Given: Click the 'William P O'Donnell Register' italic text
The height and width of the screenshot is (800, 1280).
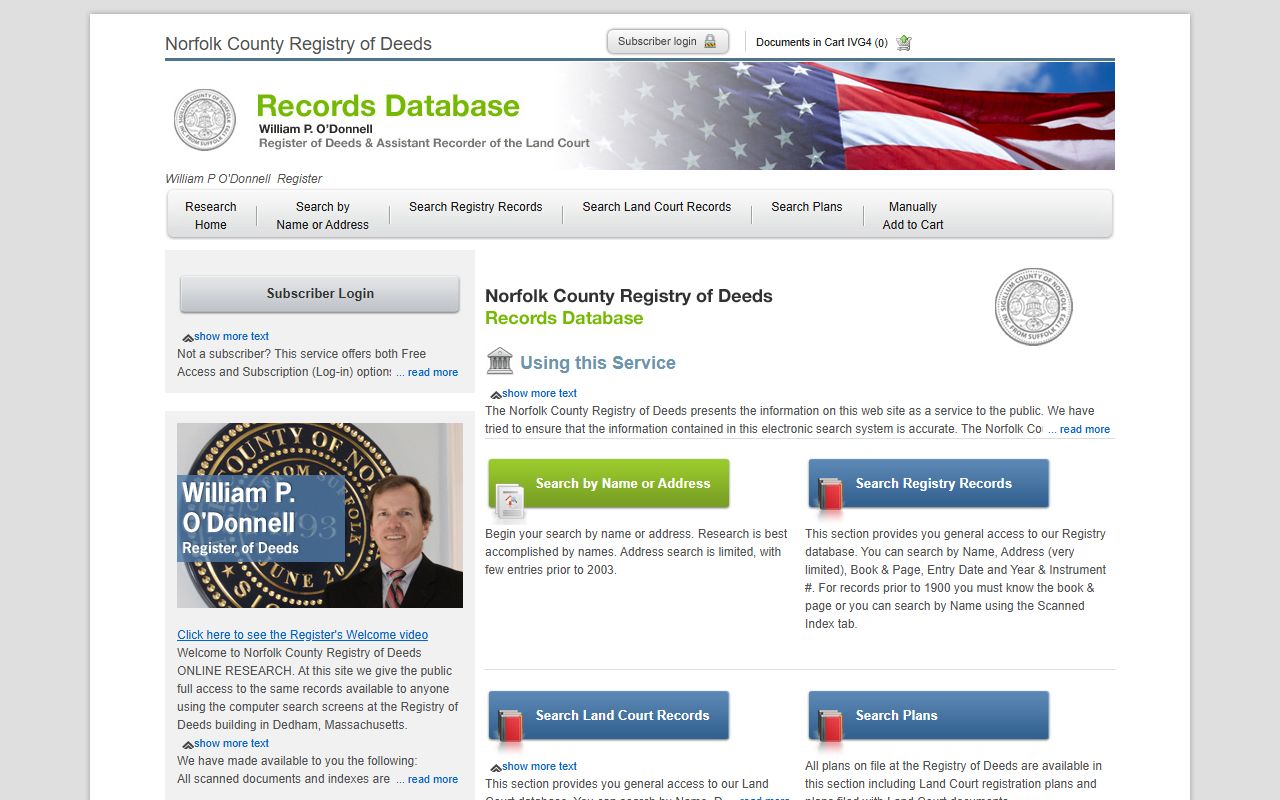Looking at the screenshot, I should pyautogui.click(x=243, y=179).
